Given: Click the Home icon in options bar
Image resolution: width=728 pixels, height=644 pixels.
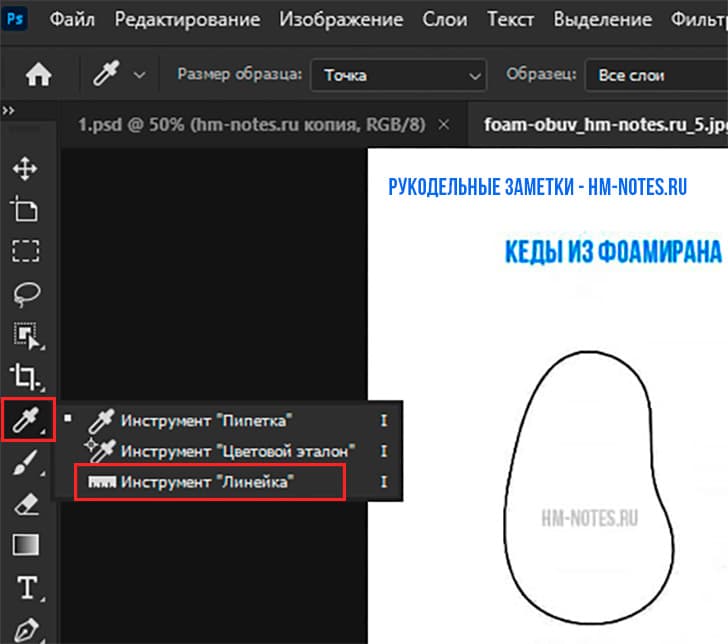Looking at the screenshot, I should (39, 75).
